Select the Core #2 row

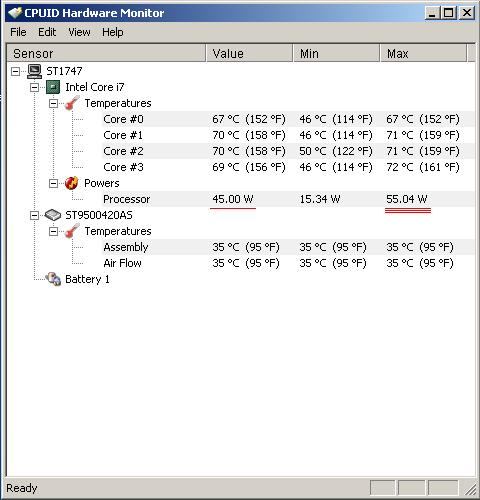pos(288,151)
